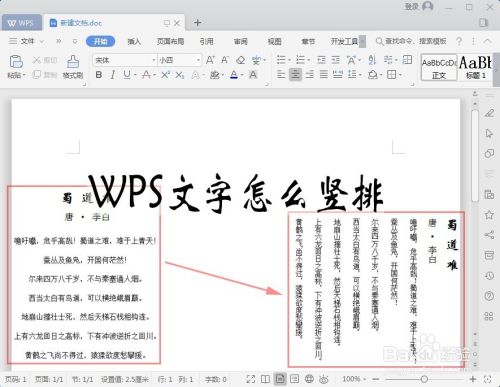Viewport: 500px width, 387px height.
Task: Toggle subscript X₂ formatting
Action: 180,75
